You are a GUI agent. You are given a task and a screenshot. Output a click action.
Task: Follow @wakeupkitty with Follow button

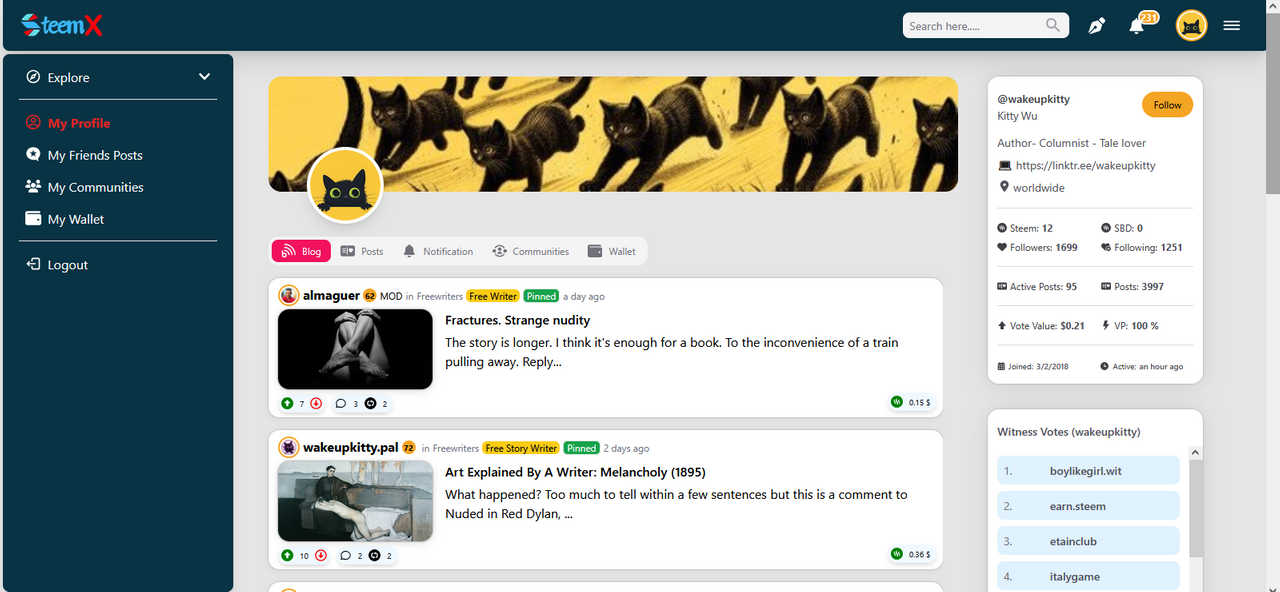(x=1167, y=105)
